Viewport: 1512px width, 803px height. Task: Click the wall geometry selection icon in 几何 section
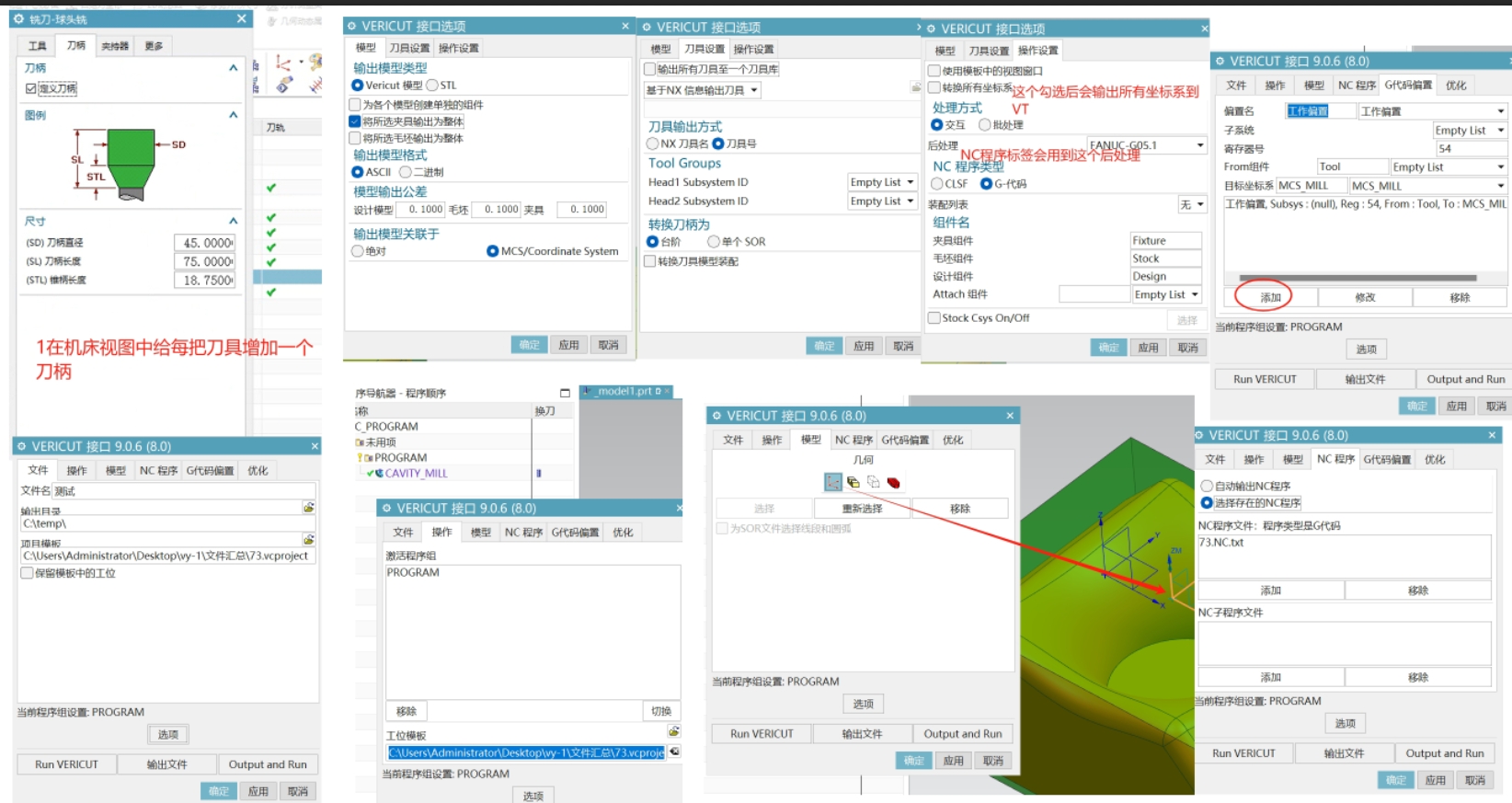click(833, 482)
